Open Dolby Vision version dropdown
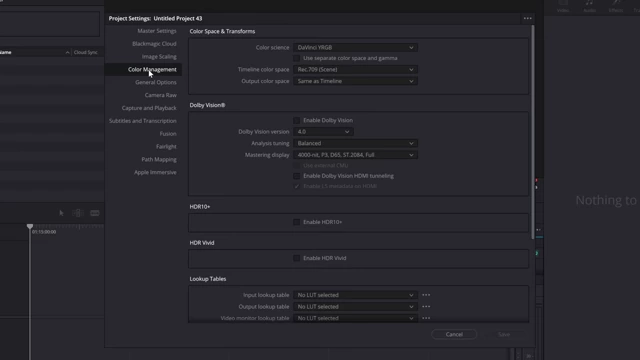 (x=323, y=132)
